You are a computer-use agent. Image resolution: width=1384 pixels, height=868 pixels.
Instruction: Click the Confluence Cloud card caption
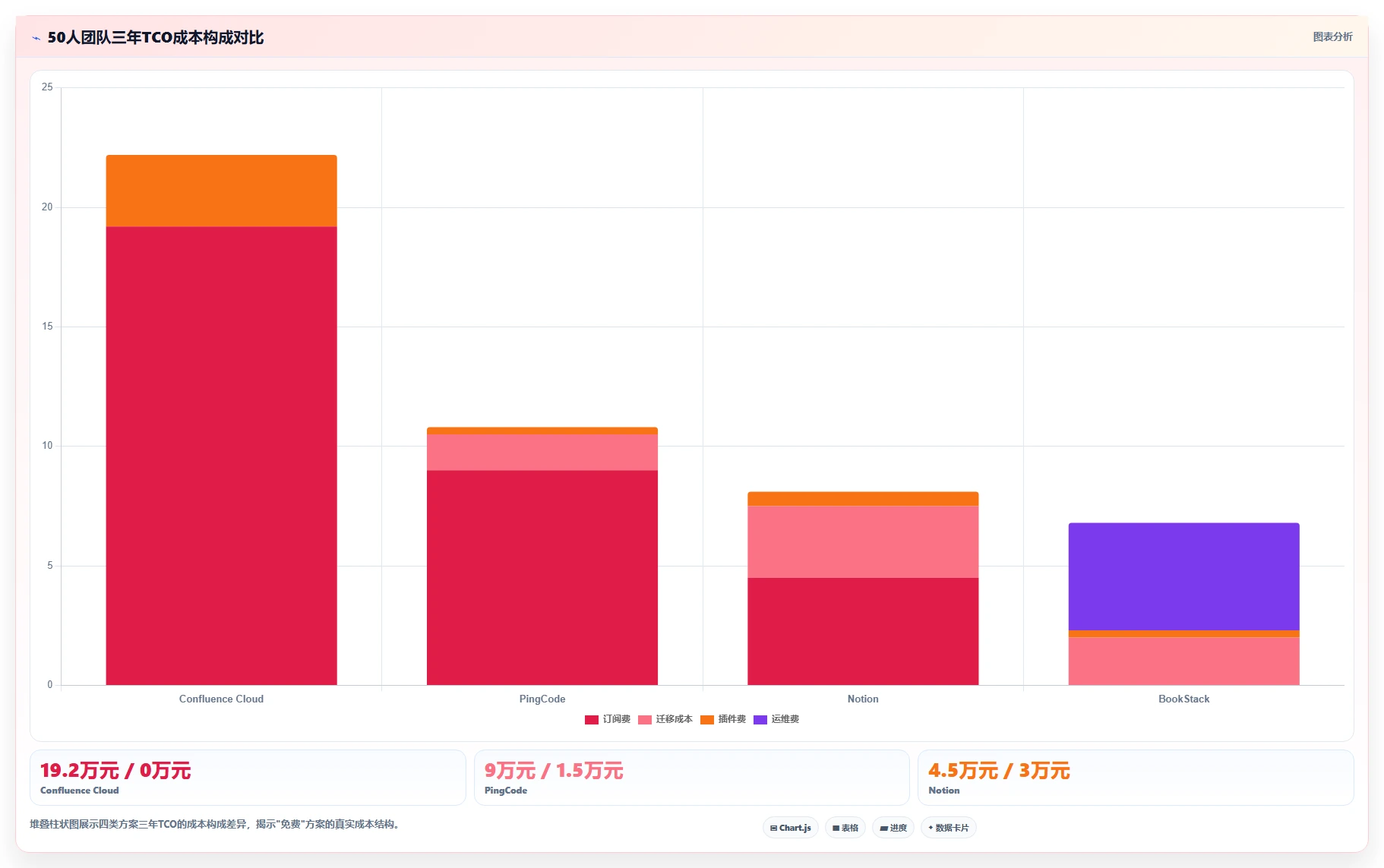tap(80, 791)
